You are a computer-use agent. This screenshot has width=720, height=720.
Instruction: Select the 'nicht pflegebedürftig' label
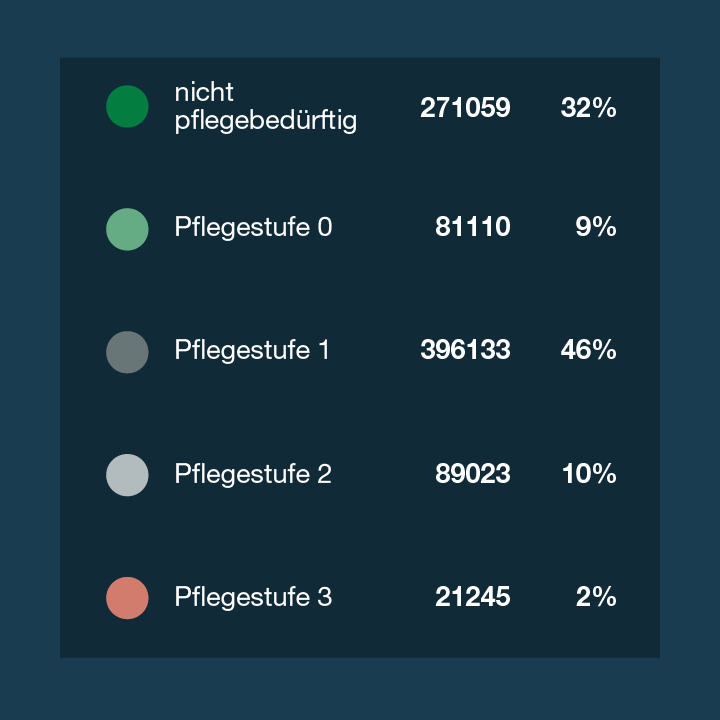[266, 107]
